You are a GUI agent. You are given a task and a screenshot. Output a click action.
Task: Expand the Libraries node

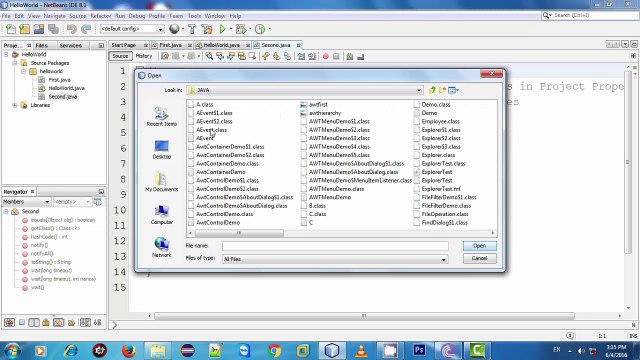click(15, 105)
